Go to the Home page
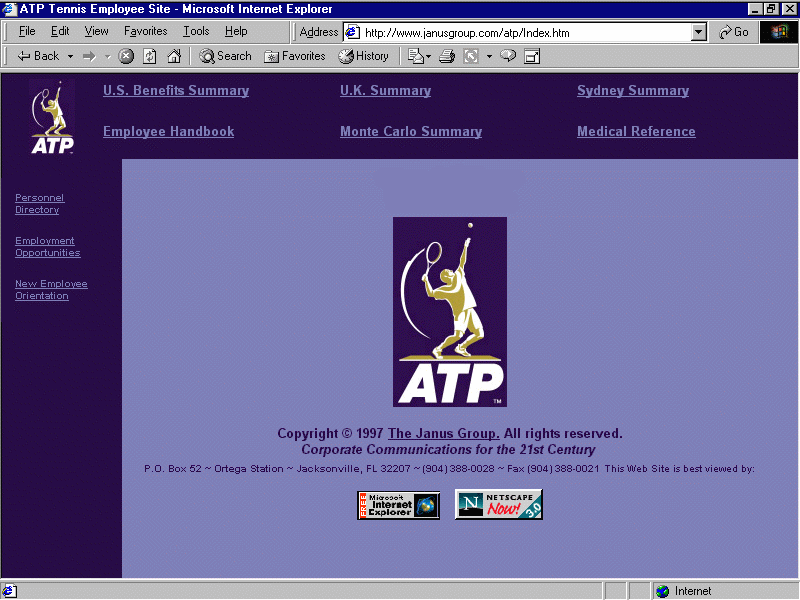The height and width of the screenshot is (600, 800). tap(174, 56)
